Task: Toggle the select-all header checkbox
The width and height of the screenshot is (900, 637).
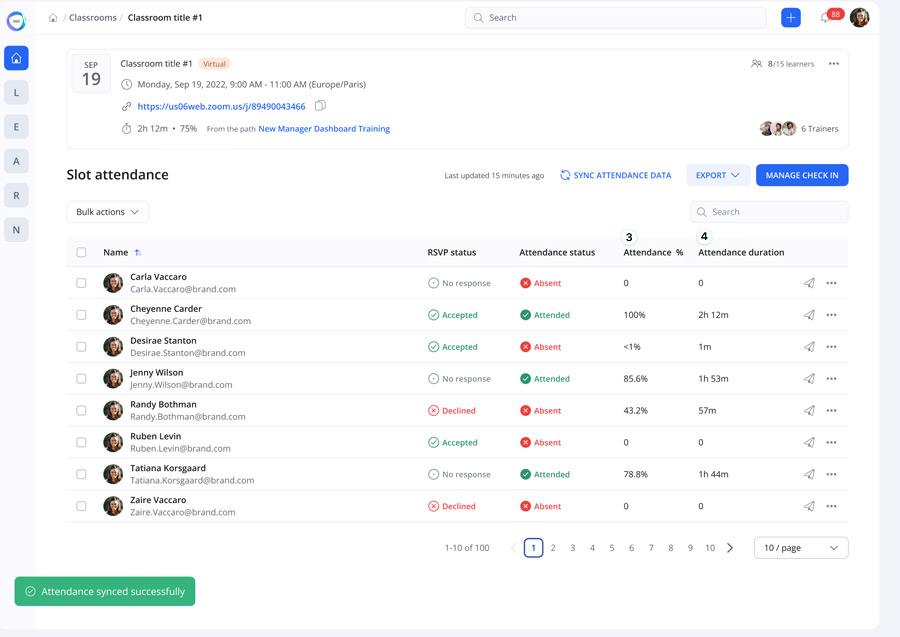Action: 82,253
